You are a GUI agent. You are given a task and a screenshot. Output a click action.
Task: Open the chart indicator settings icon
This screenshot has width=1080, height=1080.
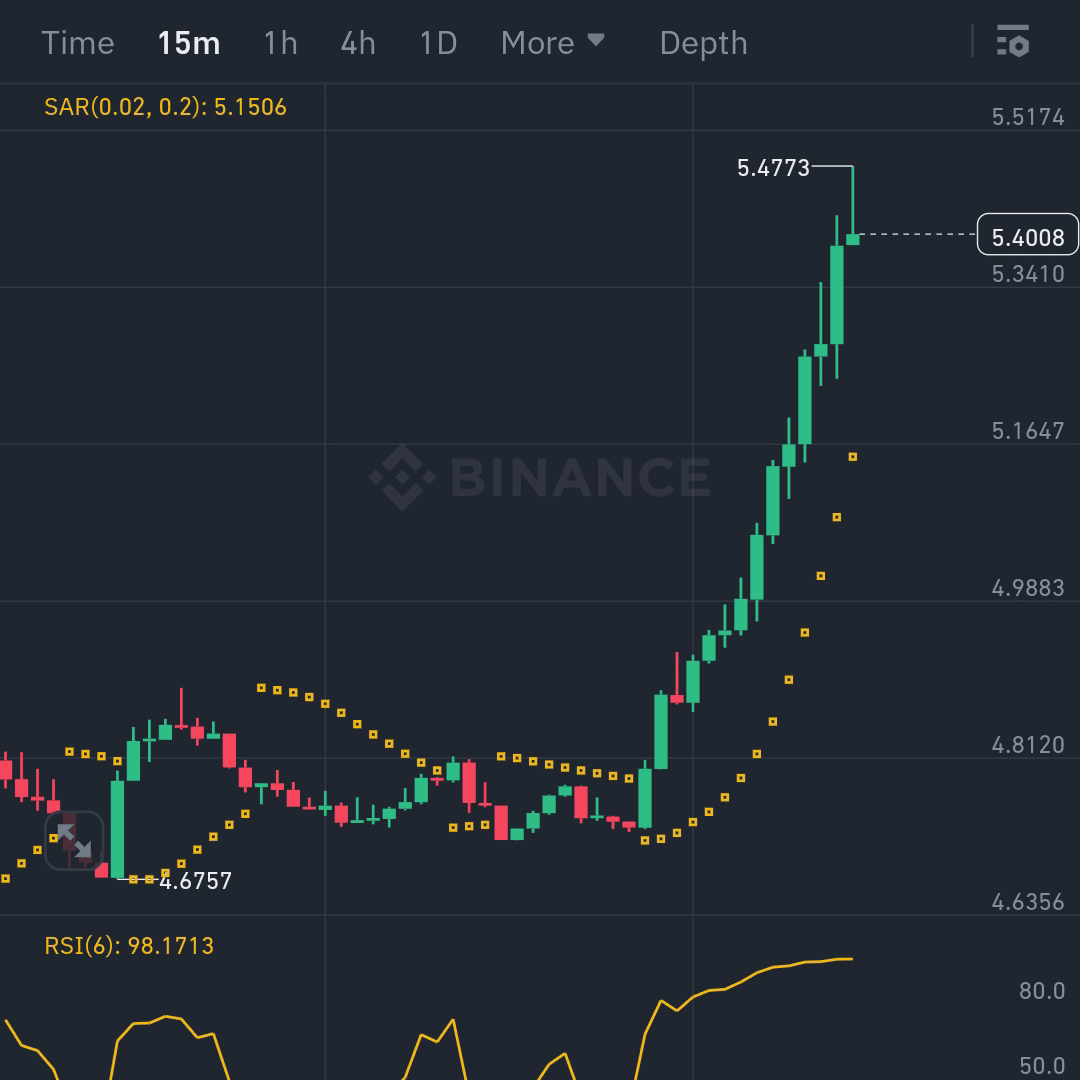(x=1012, y=41)
